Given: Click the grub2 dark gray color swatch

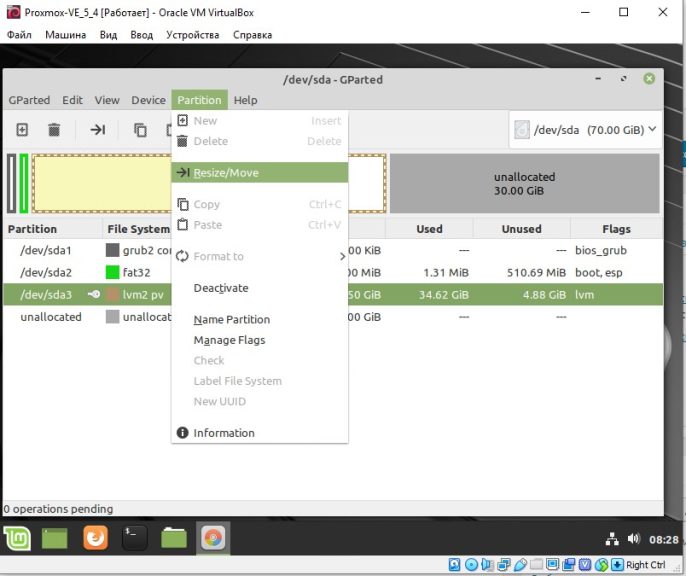Looking at the screenshot, I should (112, 250).
